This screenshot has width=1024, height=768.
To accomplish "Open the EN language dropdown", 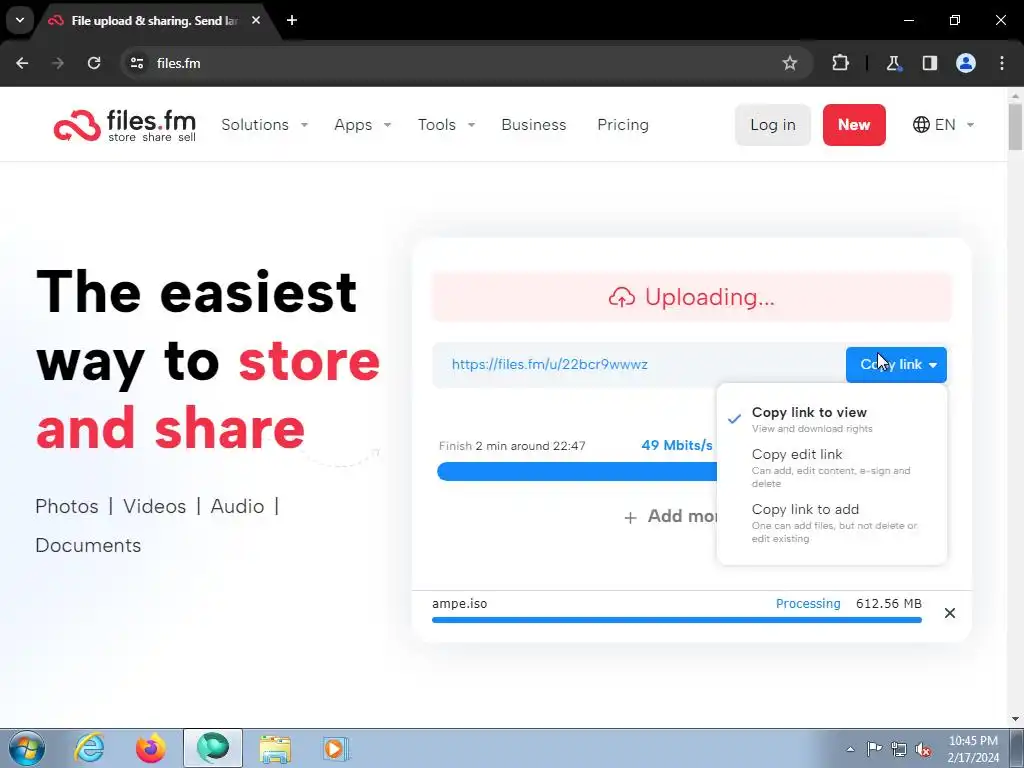I will pos(944,125).
